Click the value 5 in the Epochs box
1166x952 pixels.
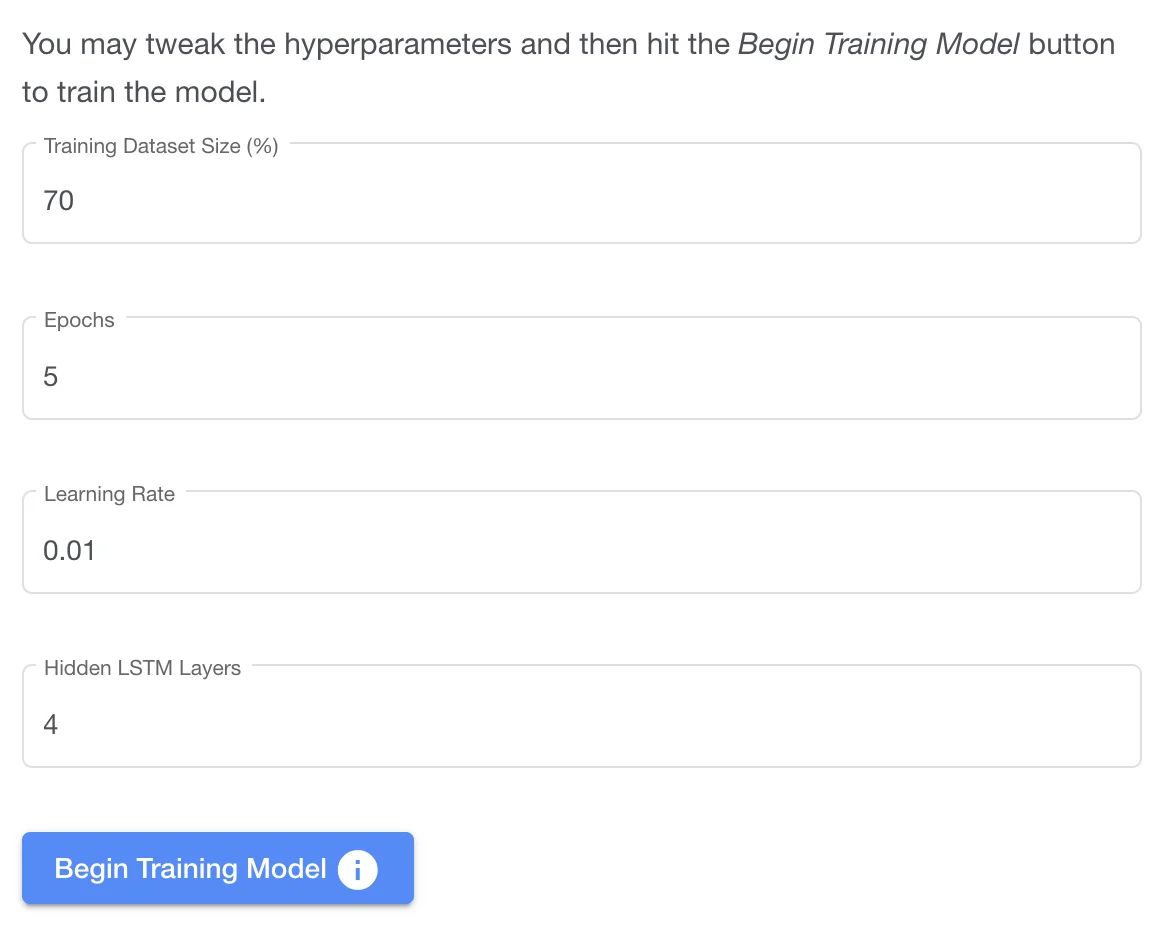tap(51, 376)
